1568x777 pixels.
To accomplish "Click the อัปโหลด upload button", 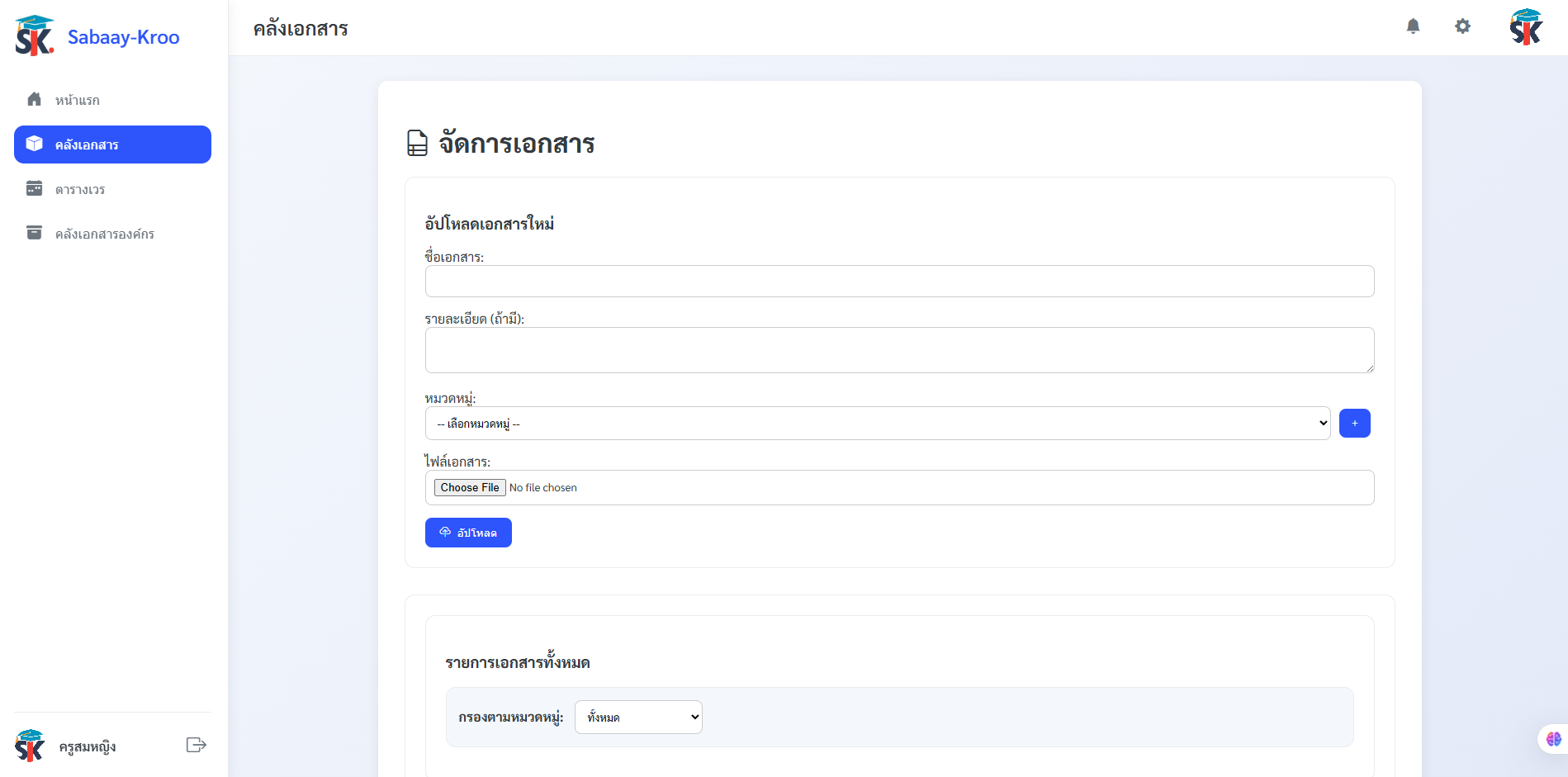I will point(467,532).
